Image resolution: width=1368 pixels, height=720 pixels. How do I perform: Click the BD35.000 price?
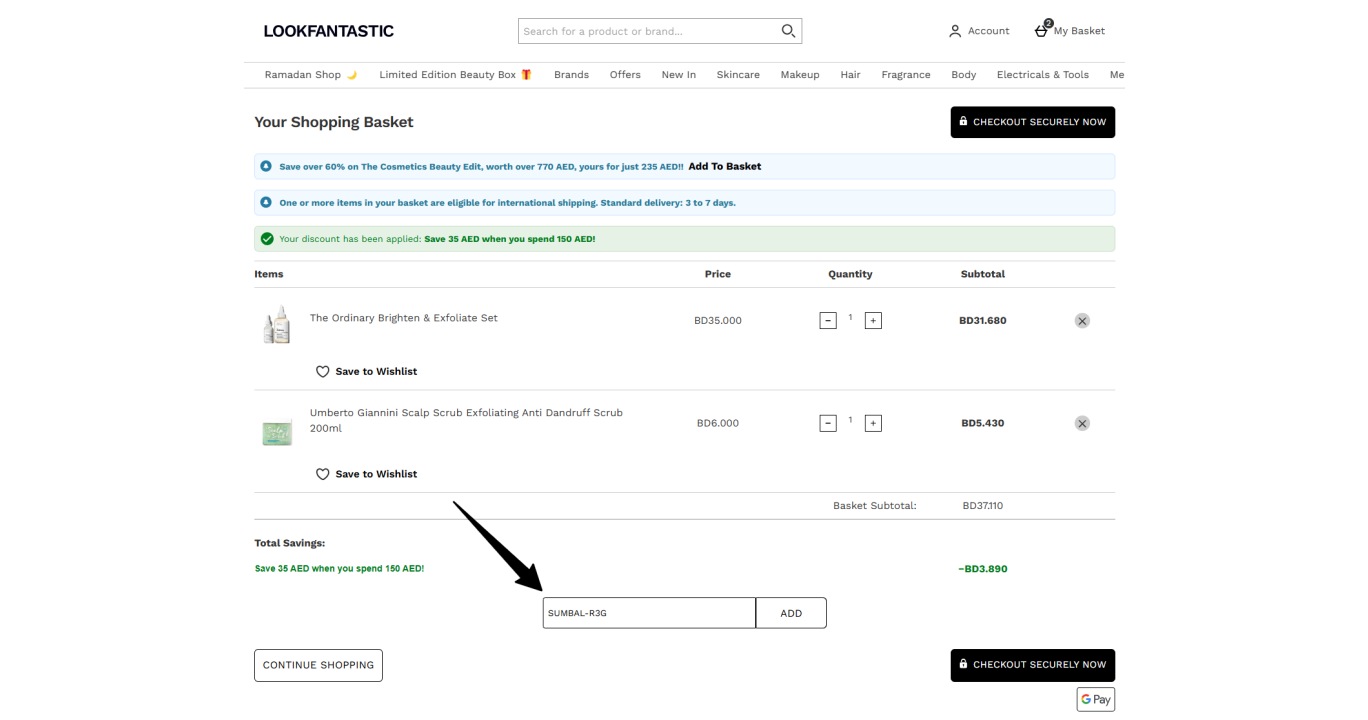[718, 321]
